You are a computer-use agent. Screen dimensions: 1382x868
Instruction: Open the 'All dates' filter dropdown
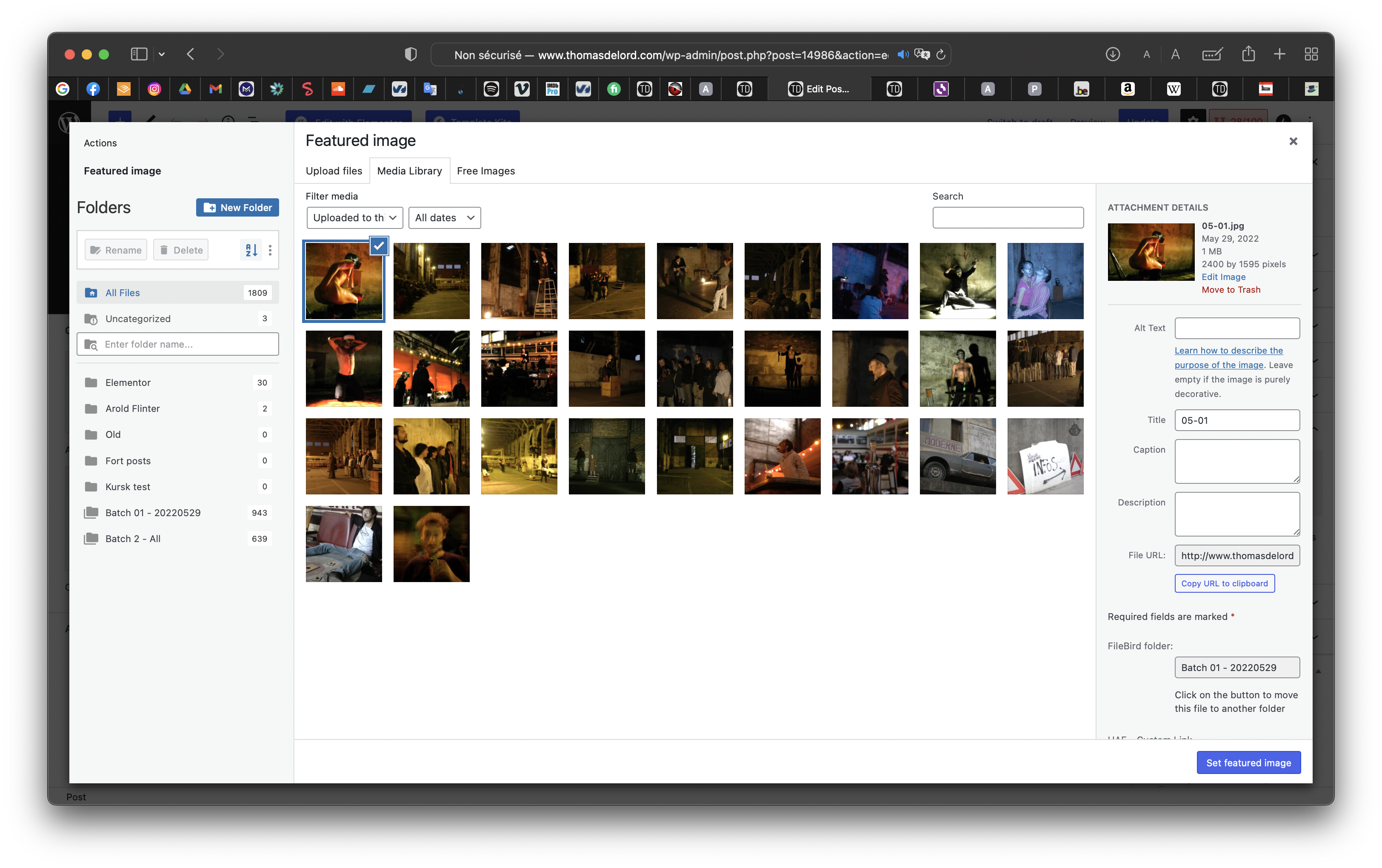click(445, 218)
